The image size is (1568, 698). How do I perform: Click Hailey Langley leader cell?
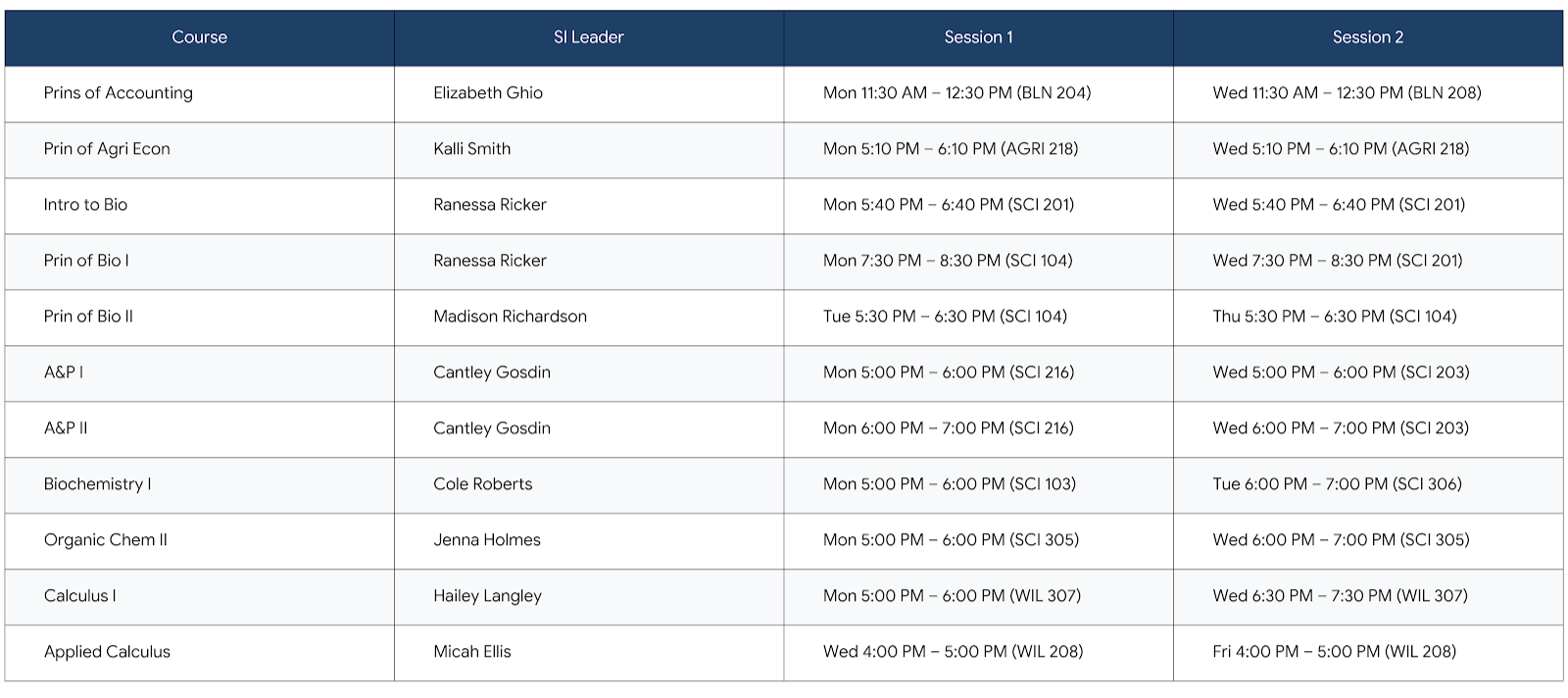[487, 596]
